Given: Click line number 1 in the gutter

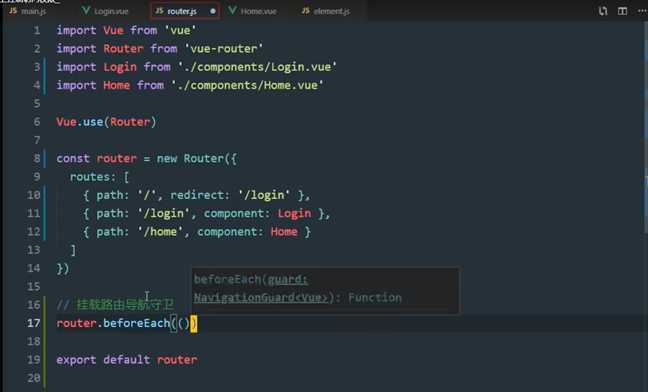Looking at the screenshot, I should pyautogui.click(x=37, y=31).
